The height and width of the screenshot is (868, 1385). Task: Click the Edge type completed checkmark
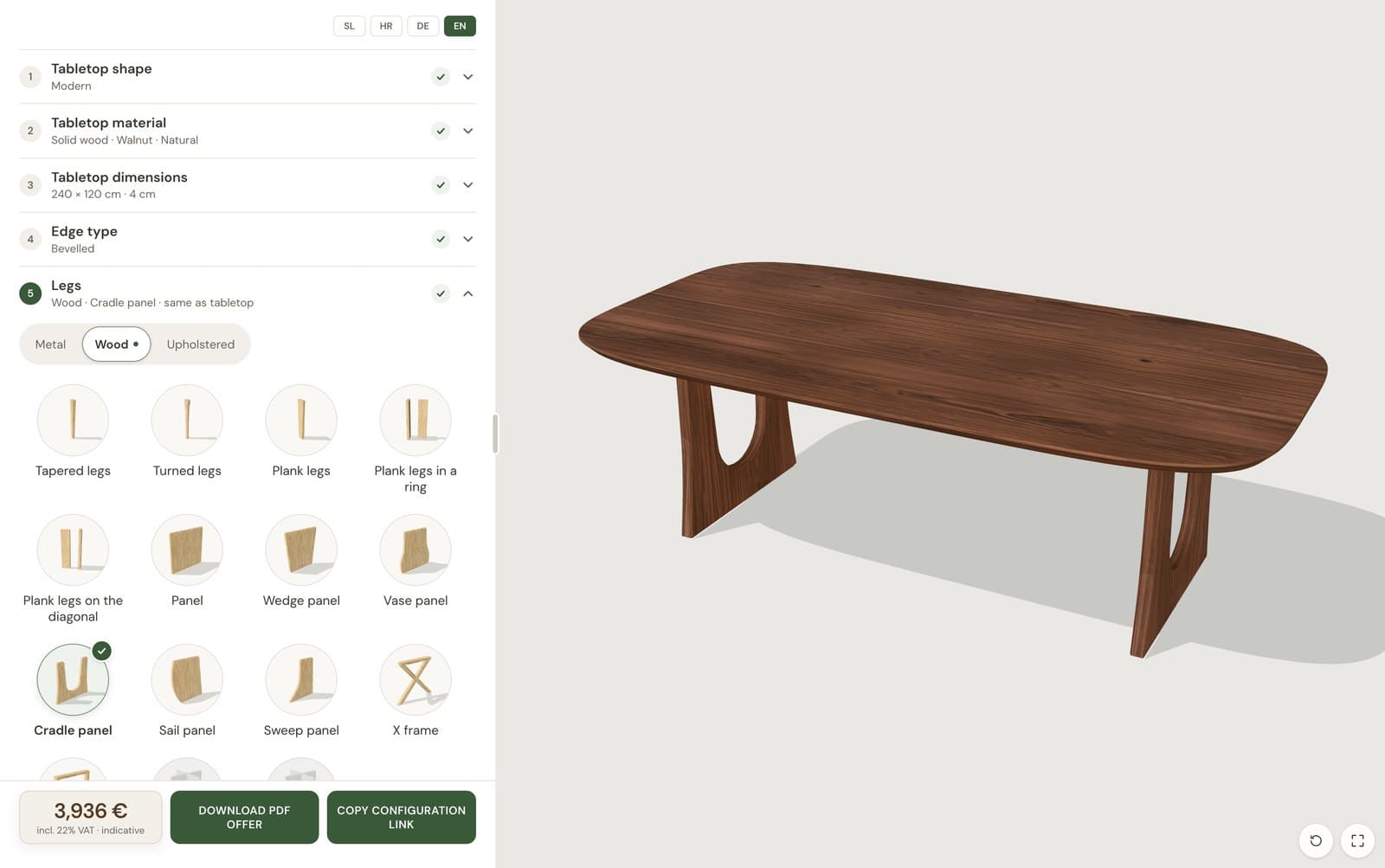click(441, 239)
